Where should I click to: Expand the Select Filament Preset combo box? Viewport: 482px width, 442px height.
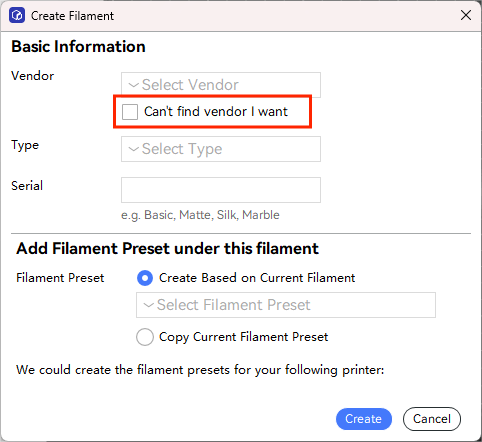(286, 305)
